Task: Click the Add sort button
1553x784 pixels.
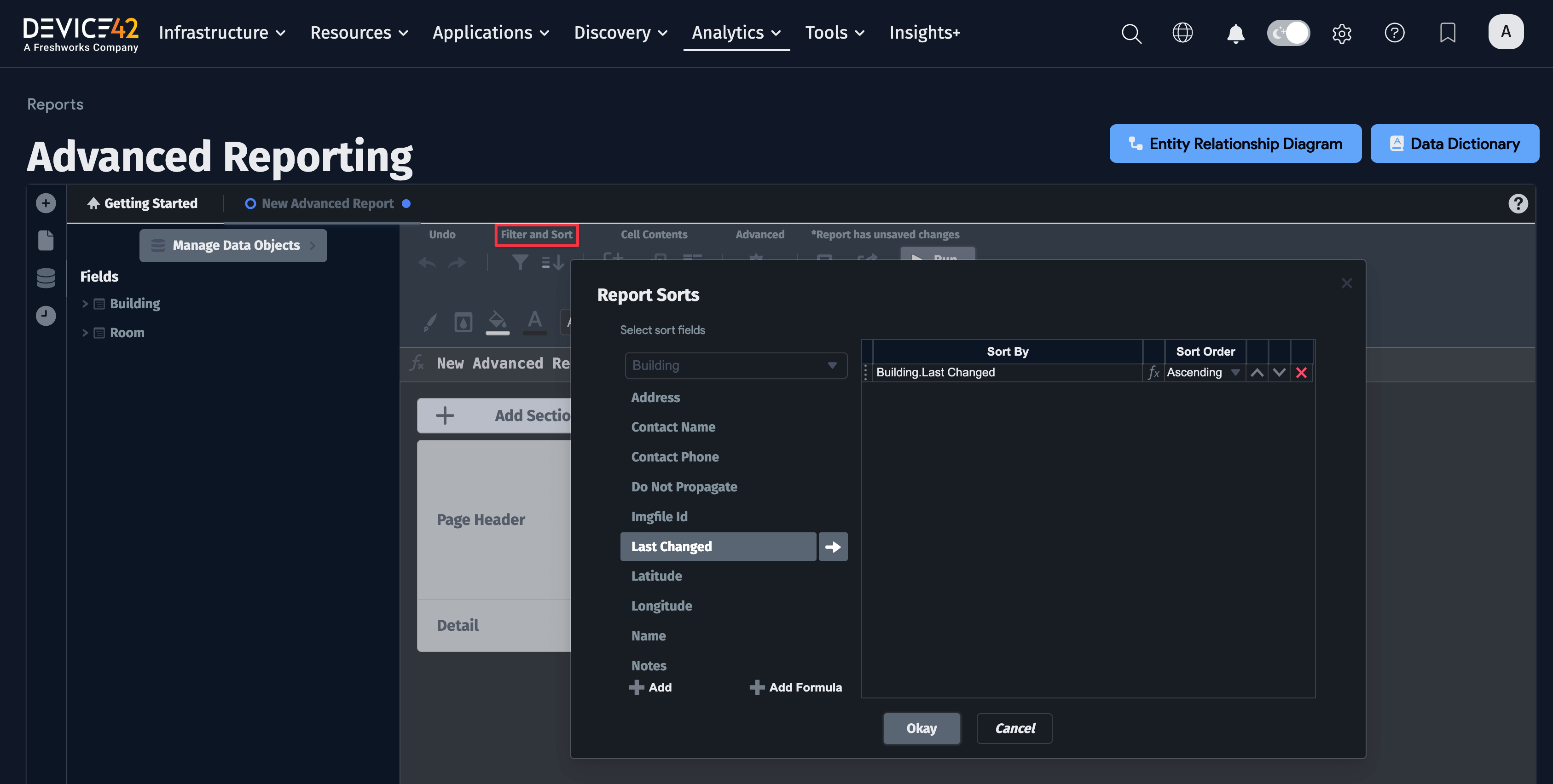Action: [x=650, y=687]
